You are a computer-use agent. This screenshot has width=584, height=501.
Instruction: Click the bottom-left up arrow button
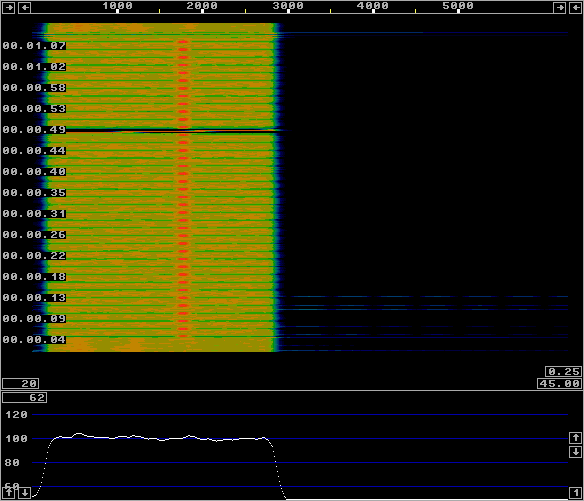[x=8, y=493]
